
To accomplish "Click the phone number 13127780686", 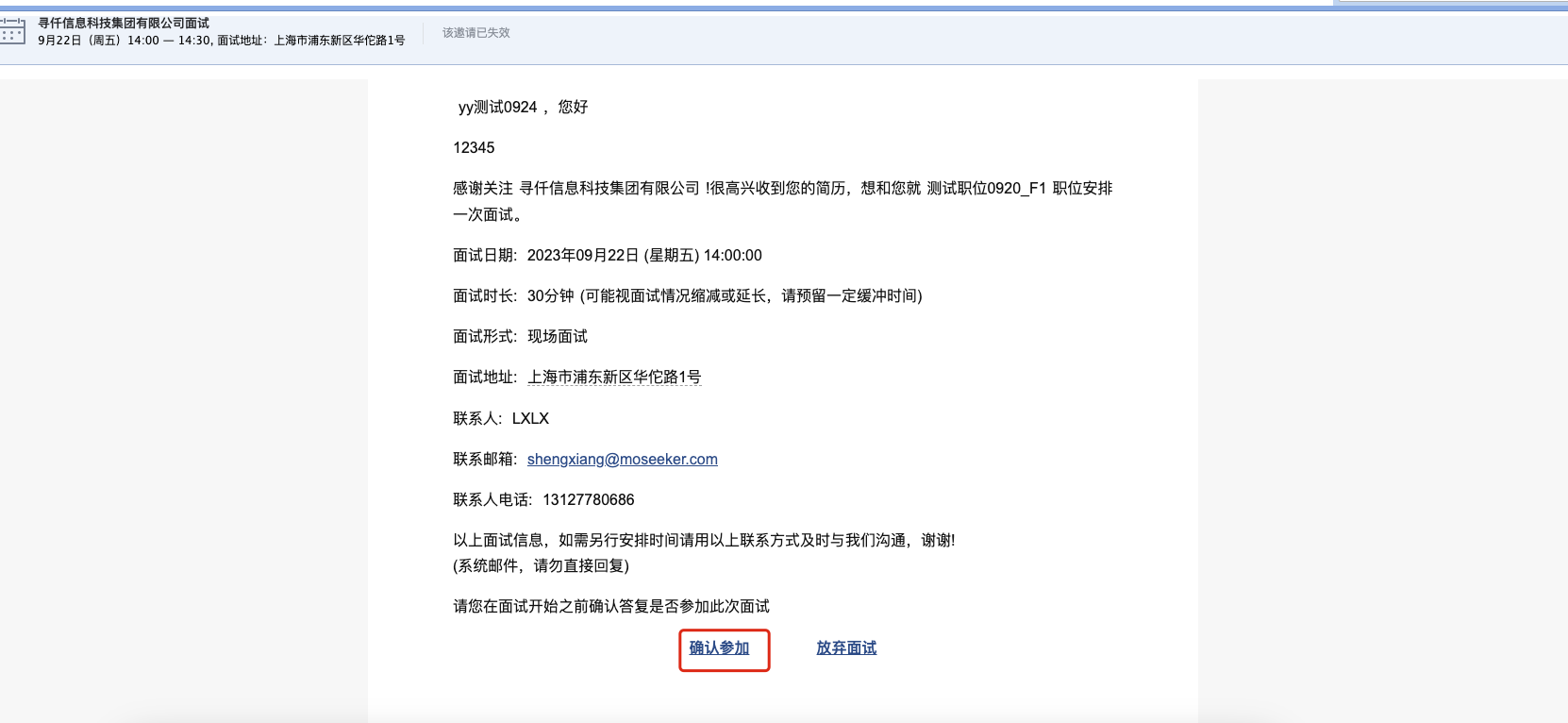I will [589, 499].
